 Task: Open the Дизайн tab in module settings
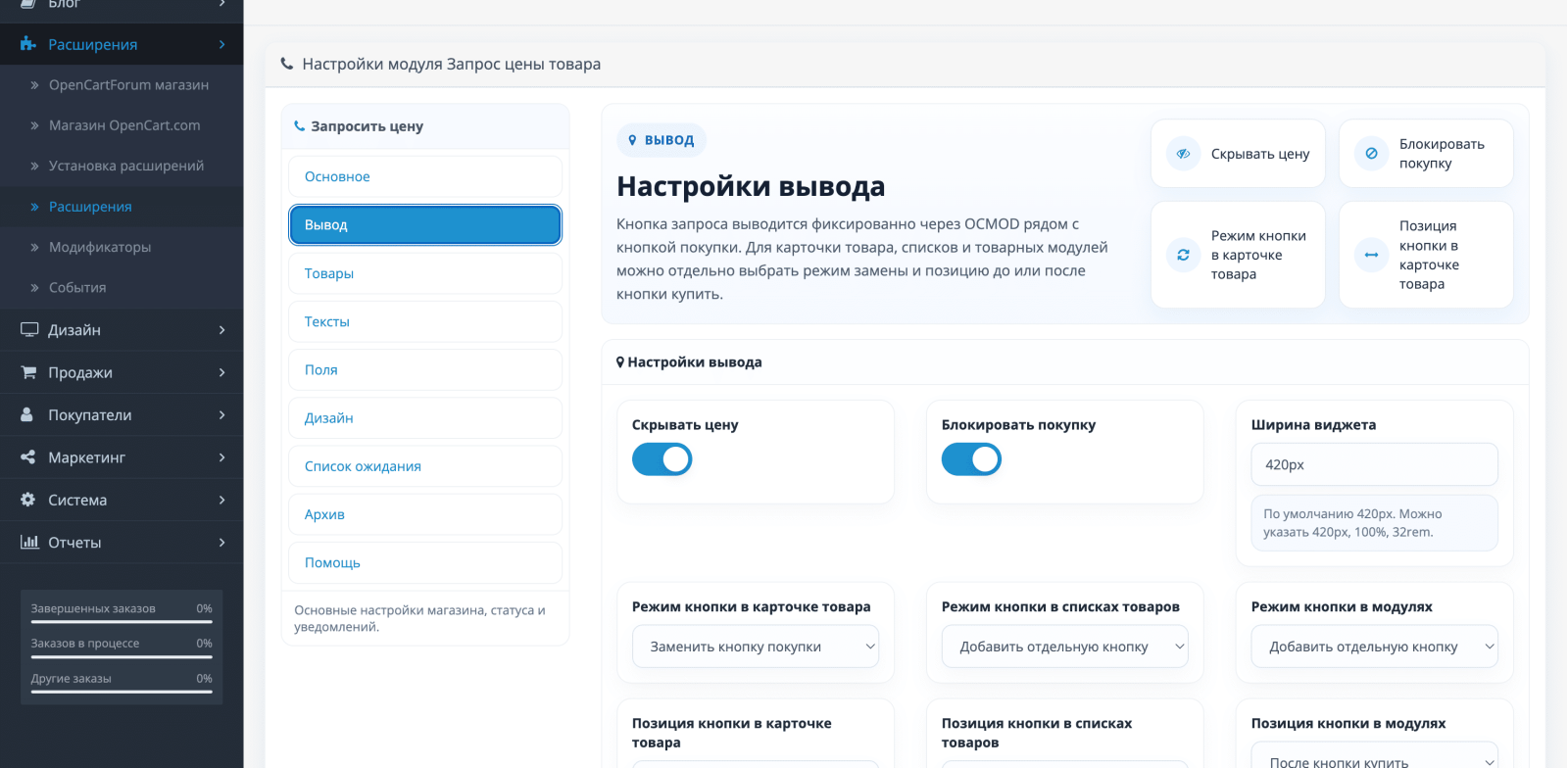coord(425,417)
